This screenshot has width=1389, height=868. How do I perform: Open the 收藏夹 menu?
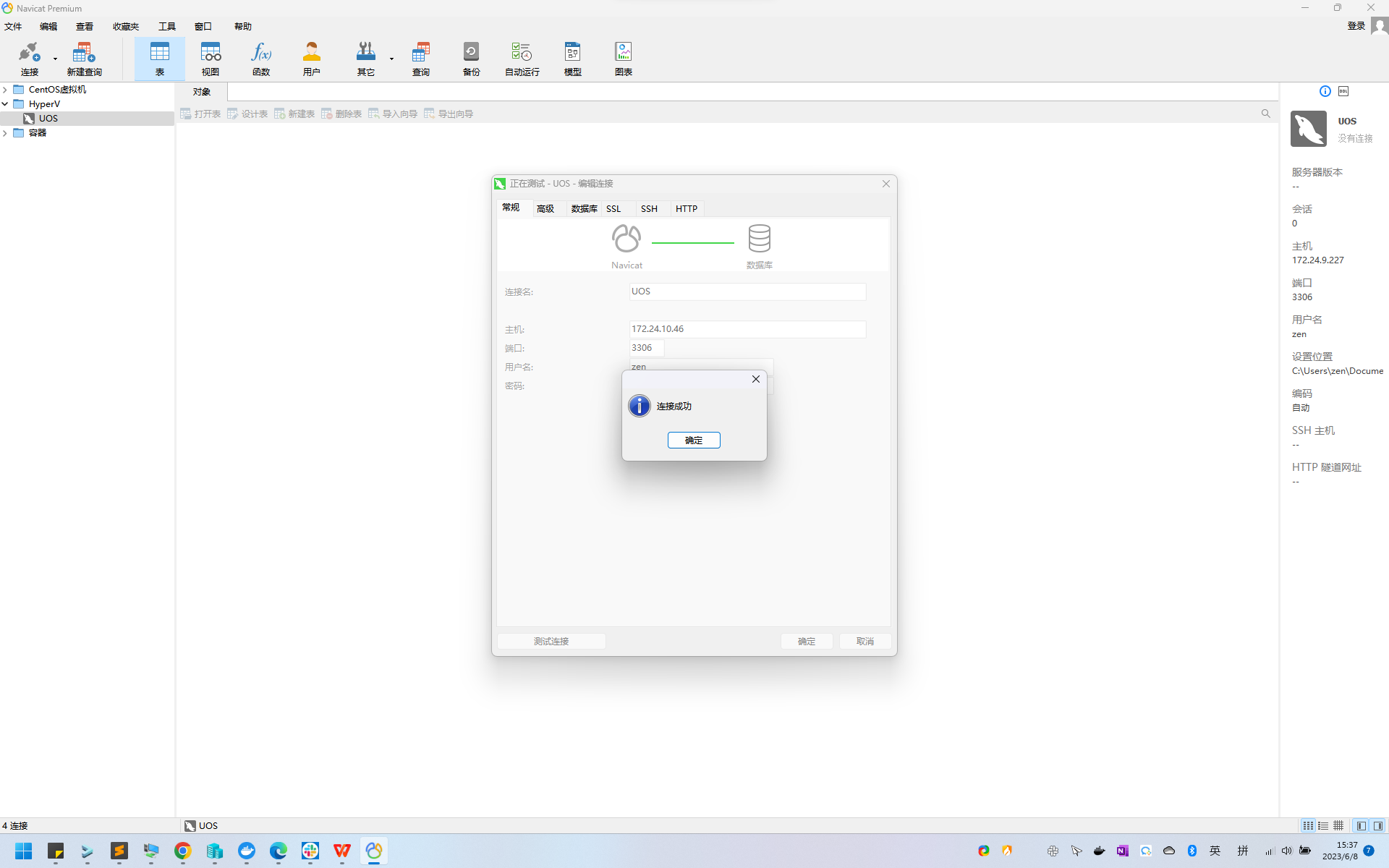(x=125, y=27)
